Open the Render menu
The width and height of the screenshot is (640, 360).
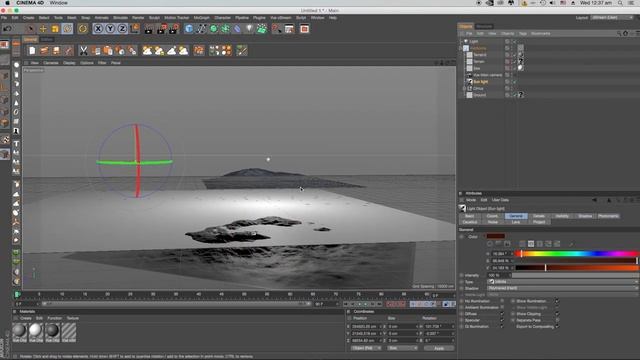(138, 18)
